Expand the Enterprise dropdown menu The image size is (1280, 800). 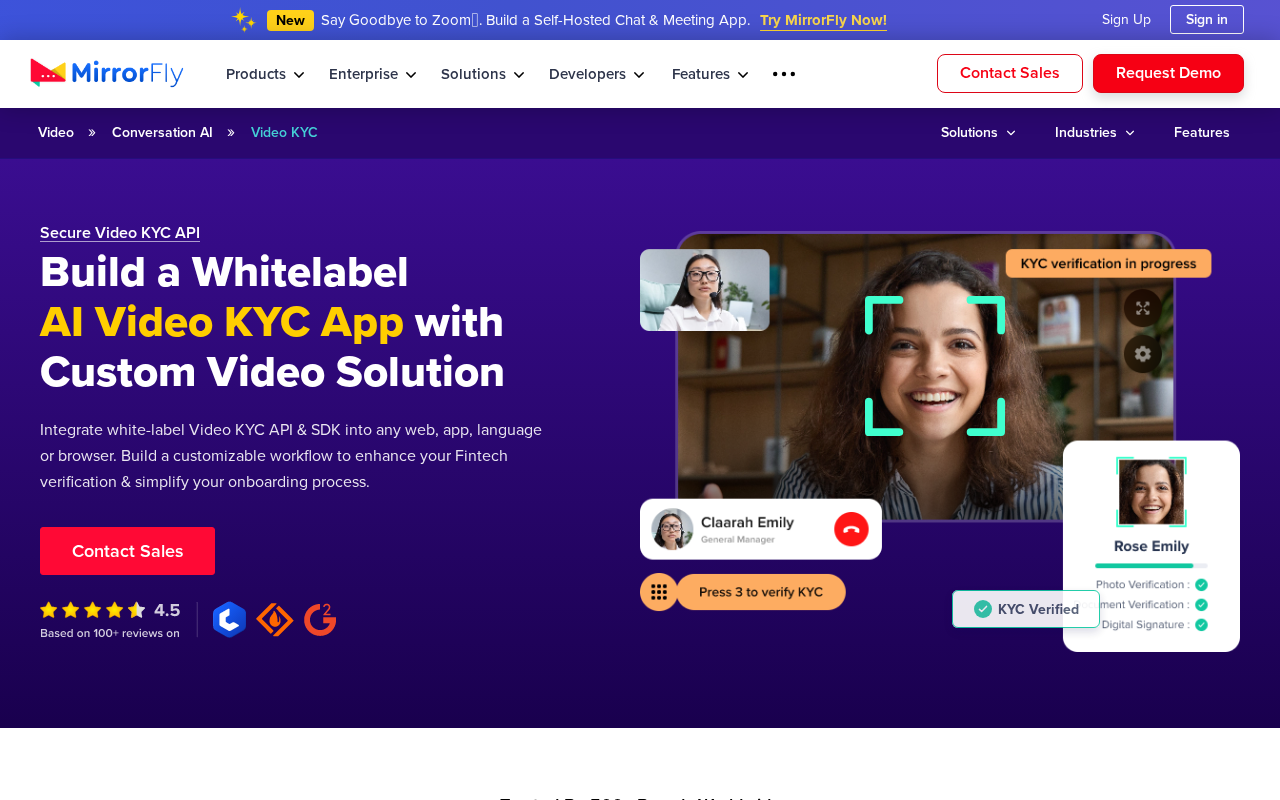tap(373, 74)
